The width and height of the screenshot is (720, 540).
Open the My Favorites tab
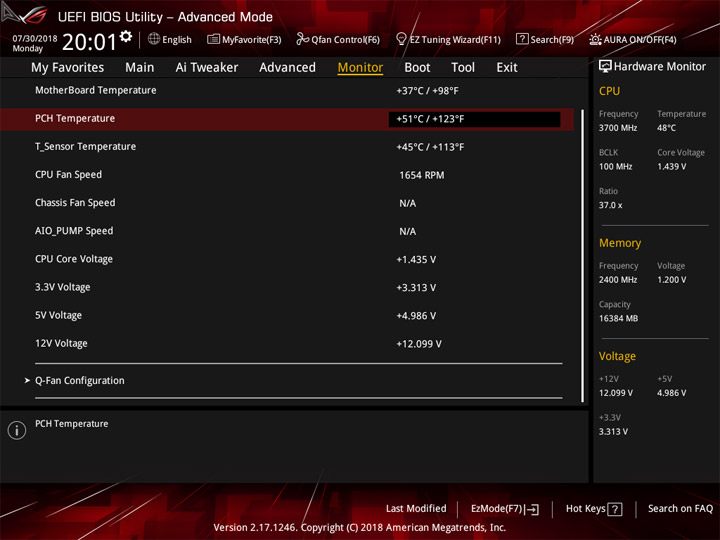(68, 68)
